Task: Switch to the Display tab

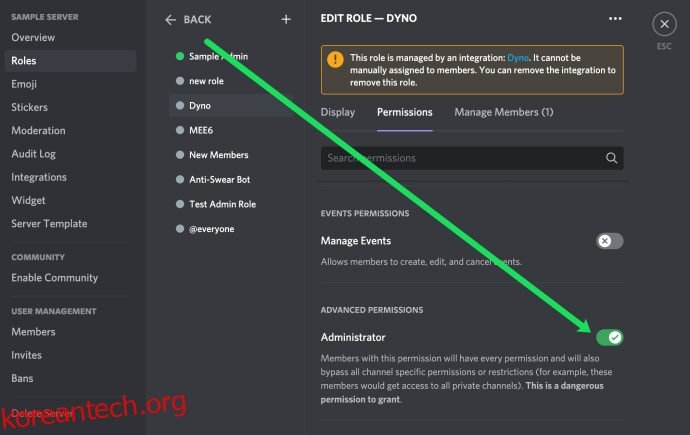Action: pos(338,112)
